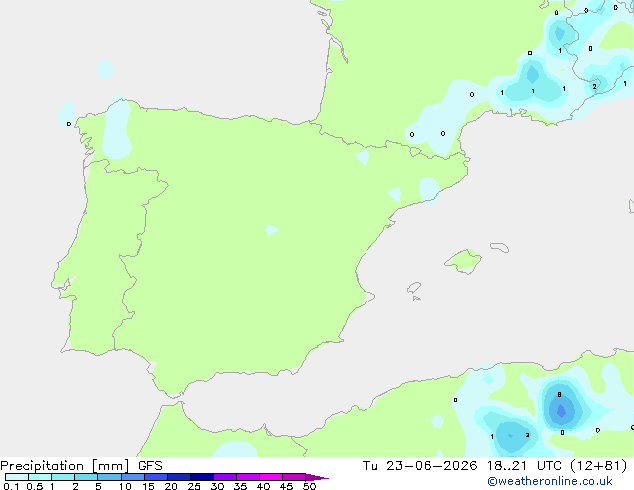Click the 25–30 mm navy legend swatch
This screenshot has height=490, width=634.
point(202,477)
